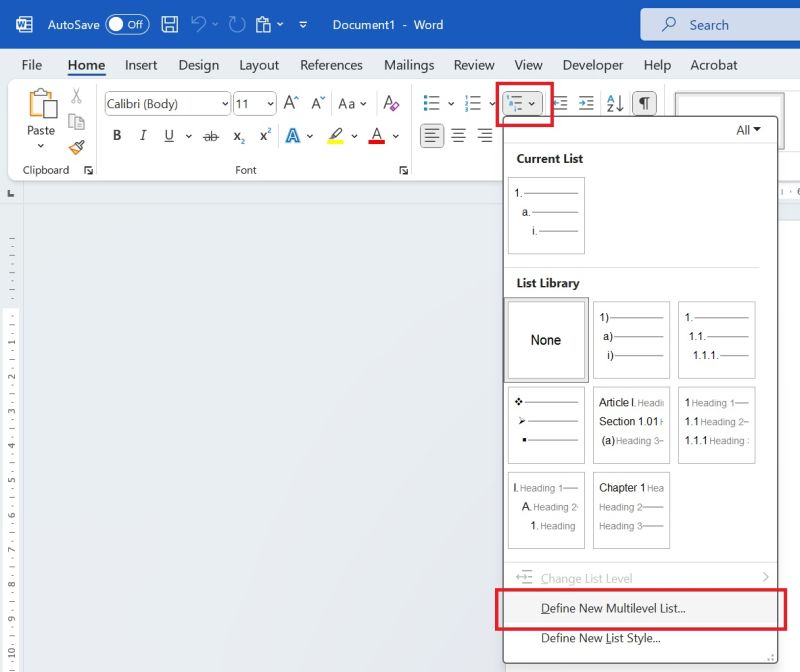The height and width of the screenshot is (672, 800).
Task: Click Center alignment icon
Action: tap(458, 136)
